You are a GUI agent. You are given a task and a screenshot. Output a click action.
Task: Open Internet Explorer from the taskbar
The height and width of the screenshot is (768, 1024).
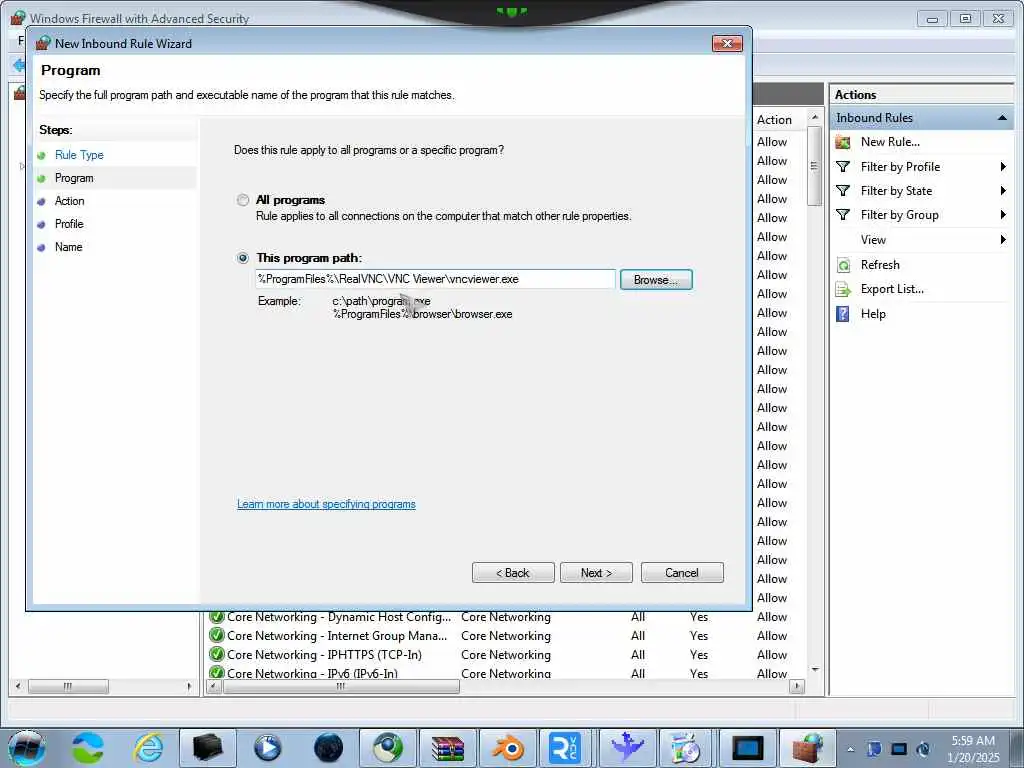tap(148, 748)
